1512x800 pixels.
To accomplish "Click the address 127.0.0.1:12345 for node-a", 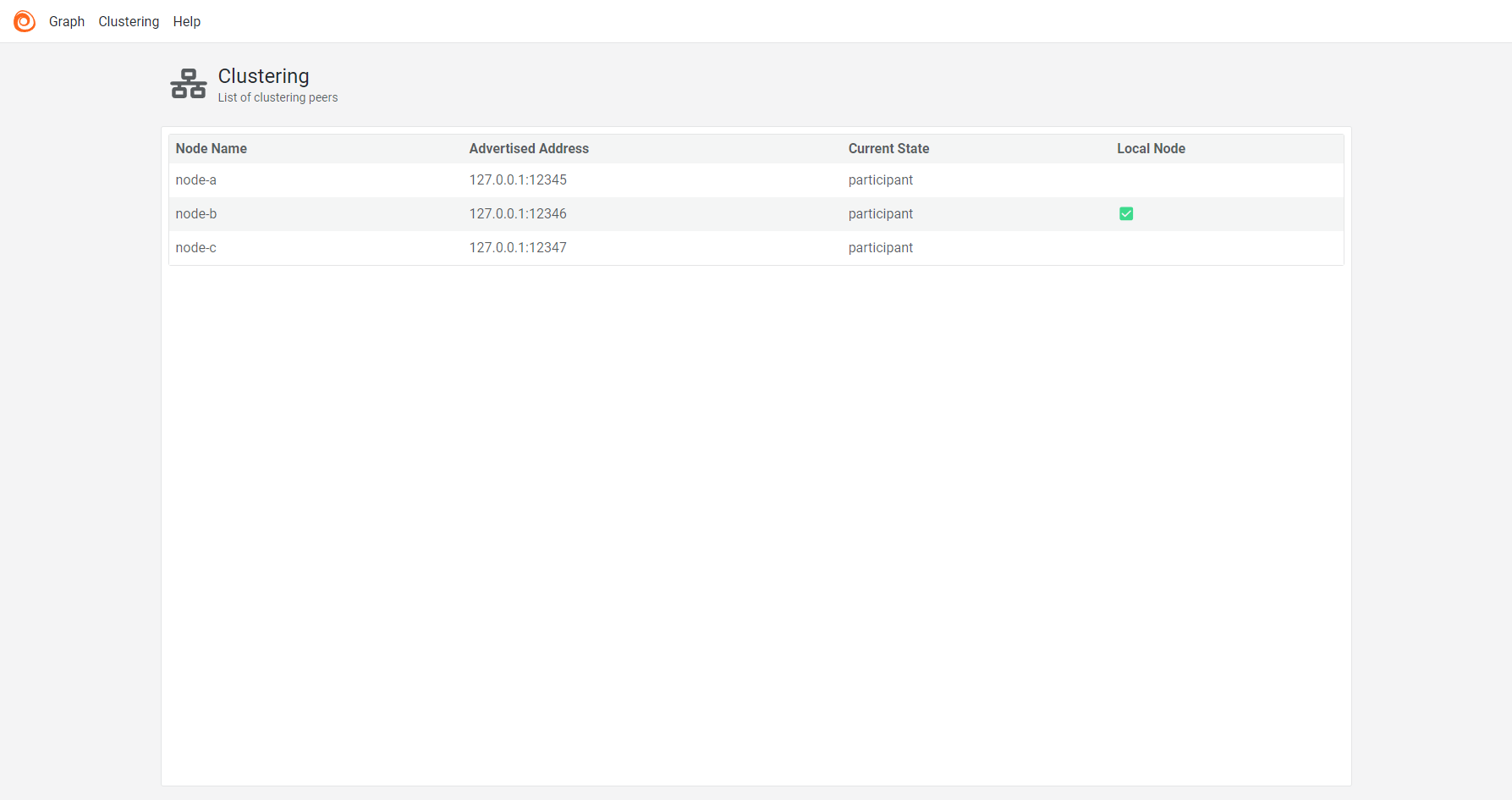I will pos(518,179).
